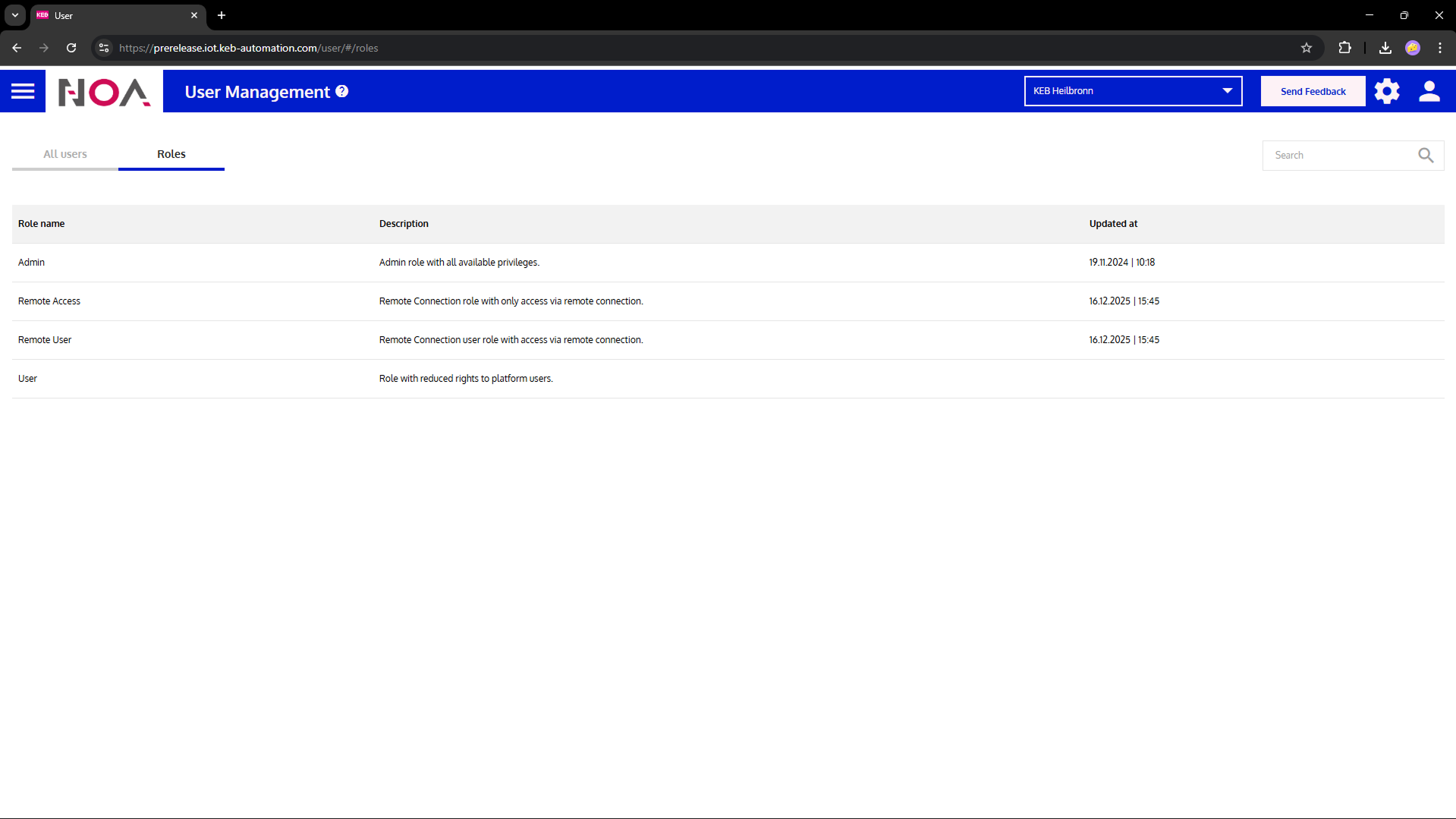Bookmark this page with the star icon
1456x819 pixels.
(x=1306, y=48)
